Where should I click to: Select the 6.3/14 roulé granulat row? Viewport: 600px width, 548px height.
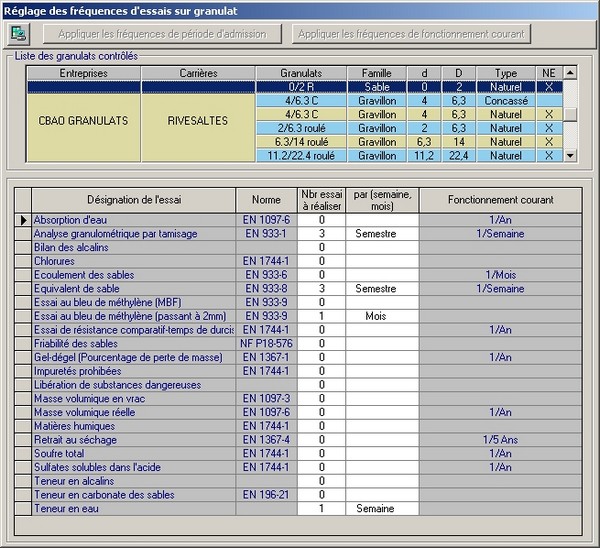point(301,142)
